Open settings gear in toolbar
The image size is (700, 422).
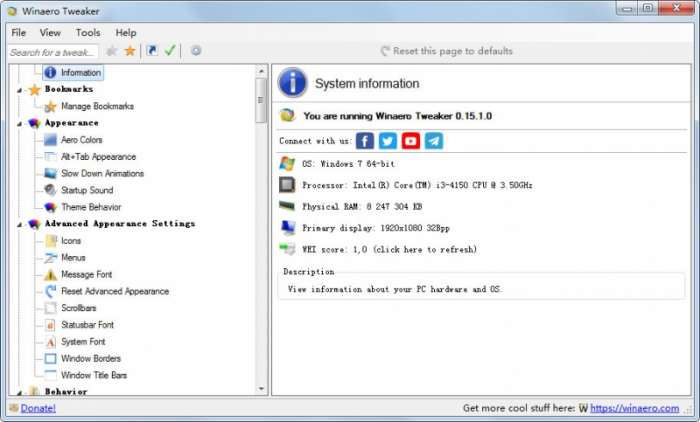[196, 51]
